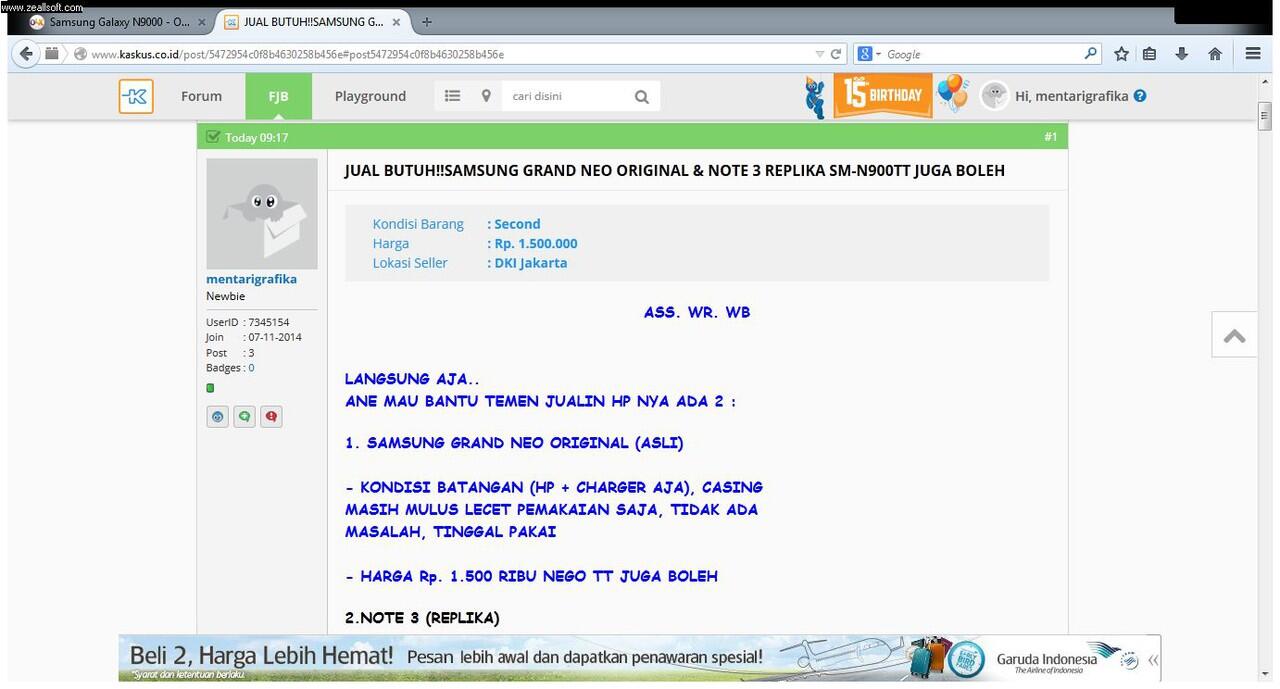Open the Downloads arrow icon
This screenshot has height=689, width=1280.
coord(1182,54)
